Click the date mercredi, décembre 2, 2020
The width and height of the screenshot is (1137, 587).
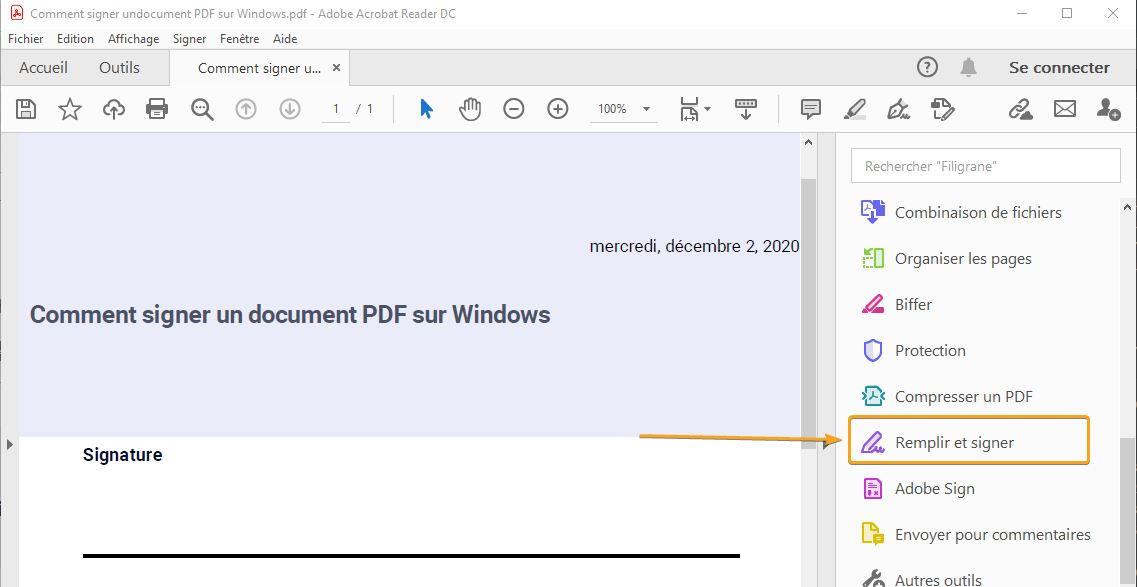tap(695, 246)
